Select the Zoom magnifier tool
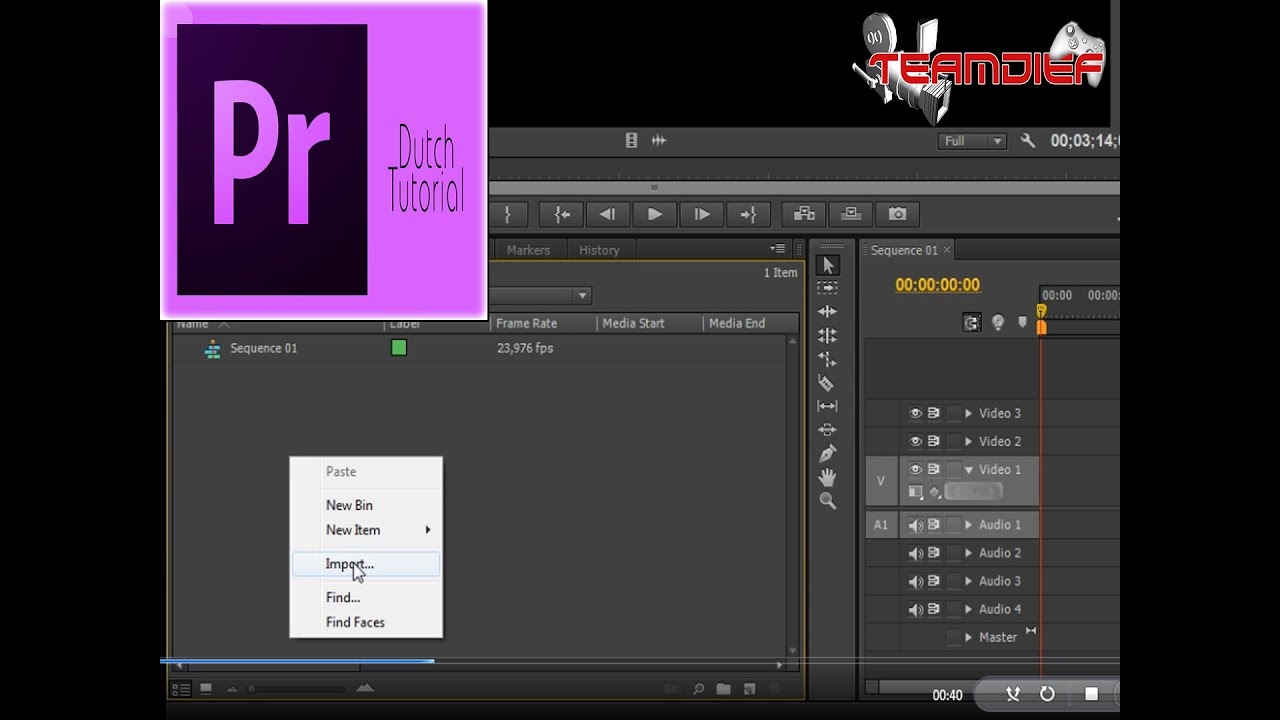The image size is (1280, 720). [x=827, y=501]
